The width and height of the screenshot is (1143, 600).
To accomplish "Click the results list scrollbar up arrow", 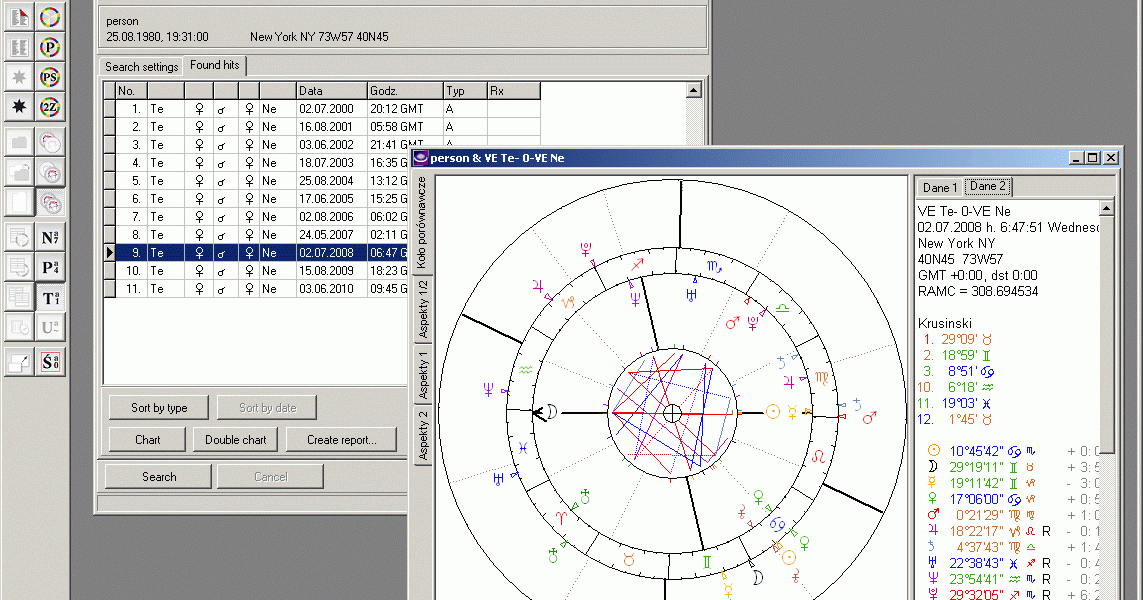I will point(693,90).
